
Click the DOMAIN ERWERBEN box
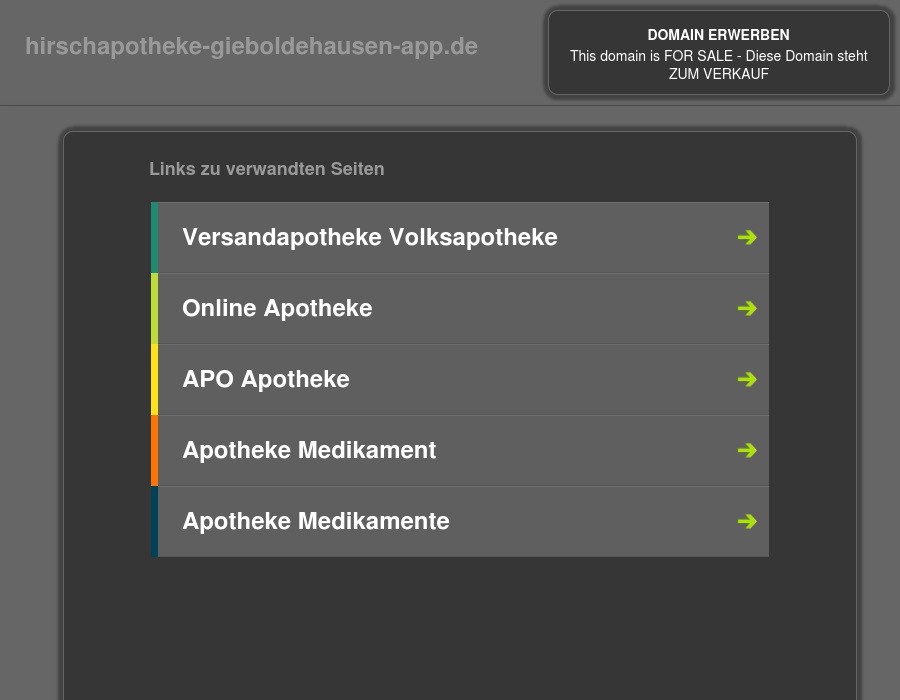click(718, 35)
